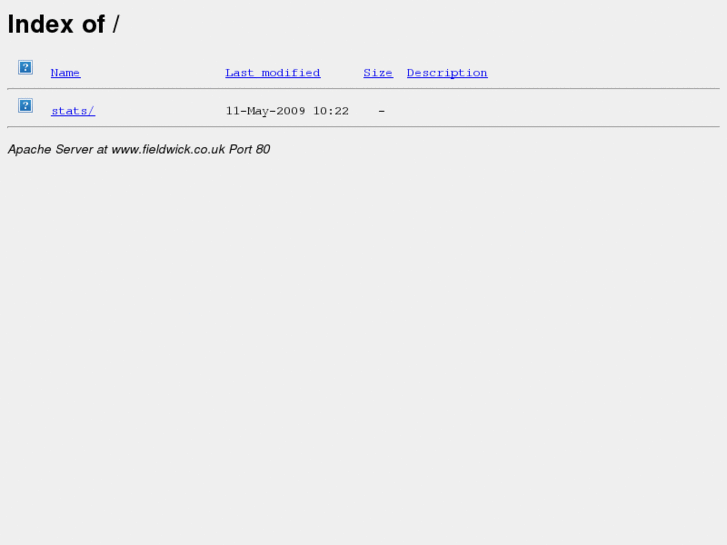Screen dimensions: 727x545
Task: Sort the listing by Description
Action: (447, 73)
